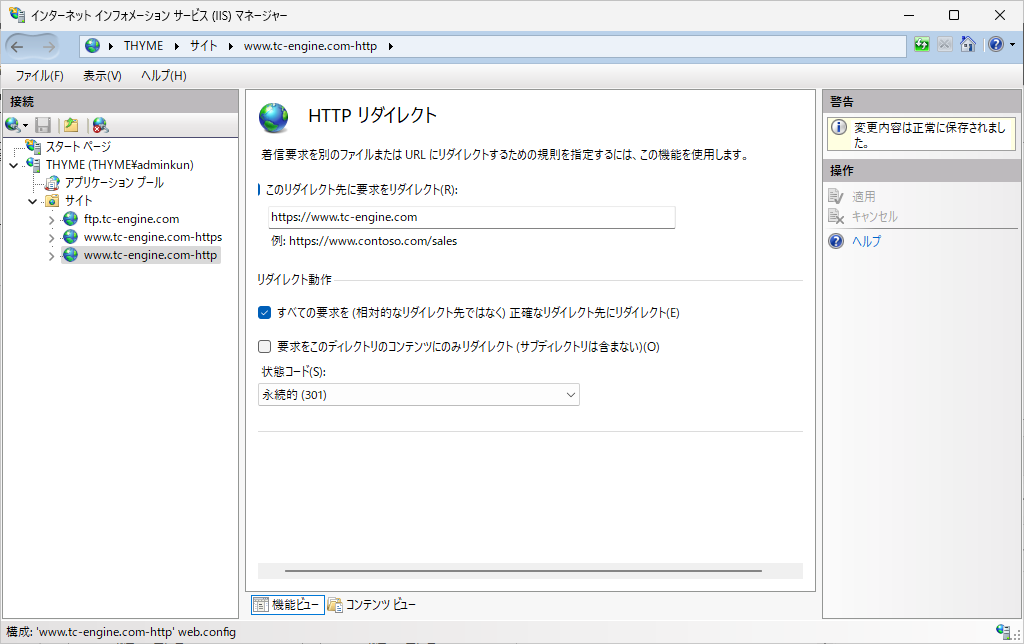
Task: Select the スタート ページ tree item
Action: tap(78, 146)
